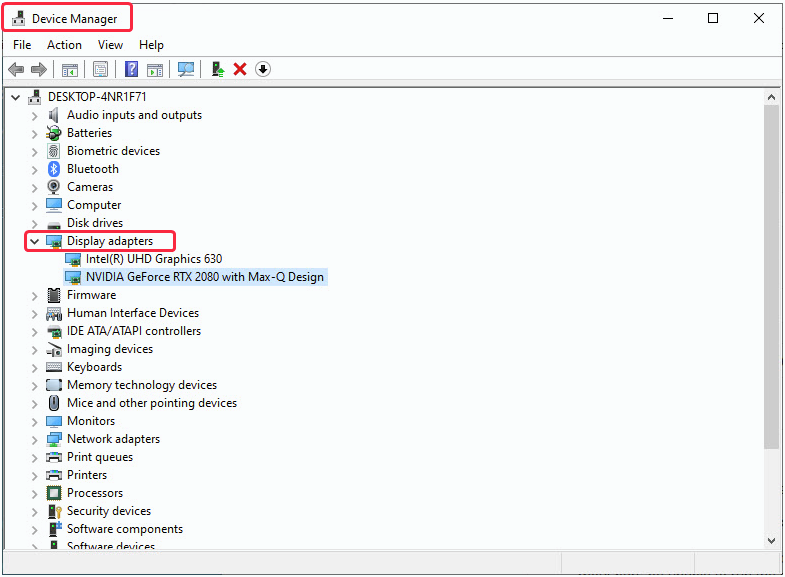Select NVIDIA GeForce RTX 2080 device
Image resolution: width=785 pixels, height=577 pixels.
pos(204,277)
